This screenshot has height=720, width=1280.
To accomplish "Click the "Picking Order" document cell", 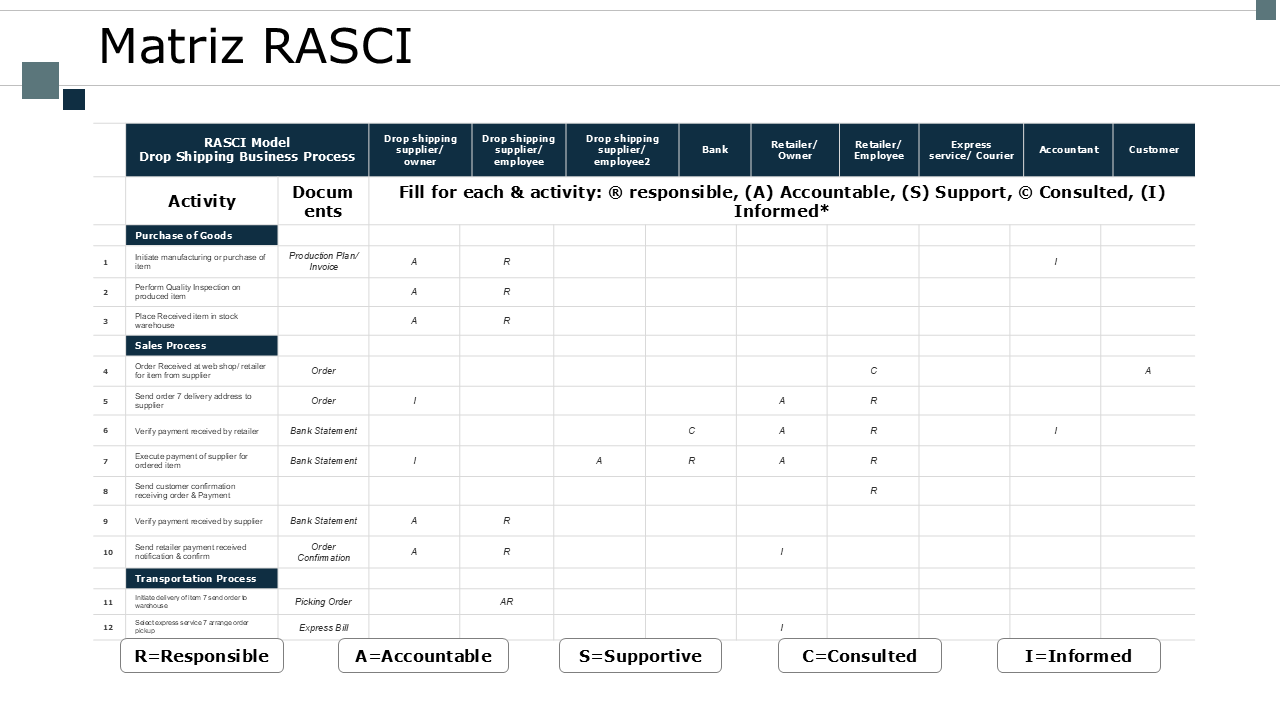I will (x=323, y=602).
